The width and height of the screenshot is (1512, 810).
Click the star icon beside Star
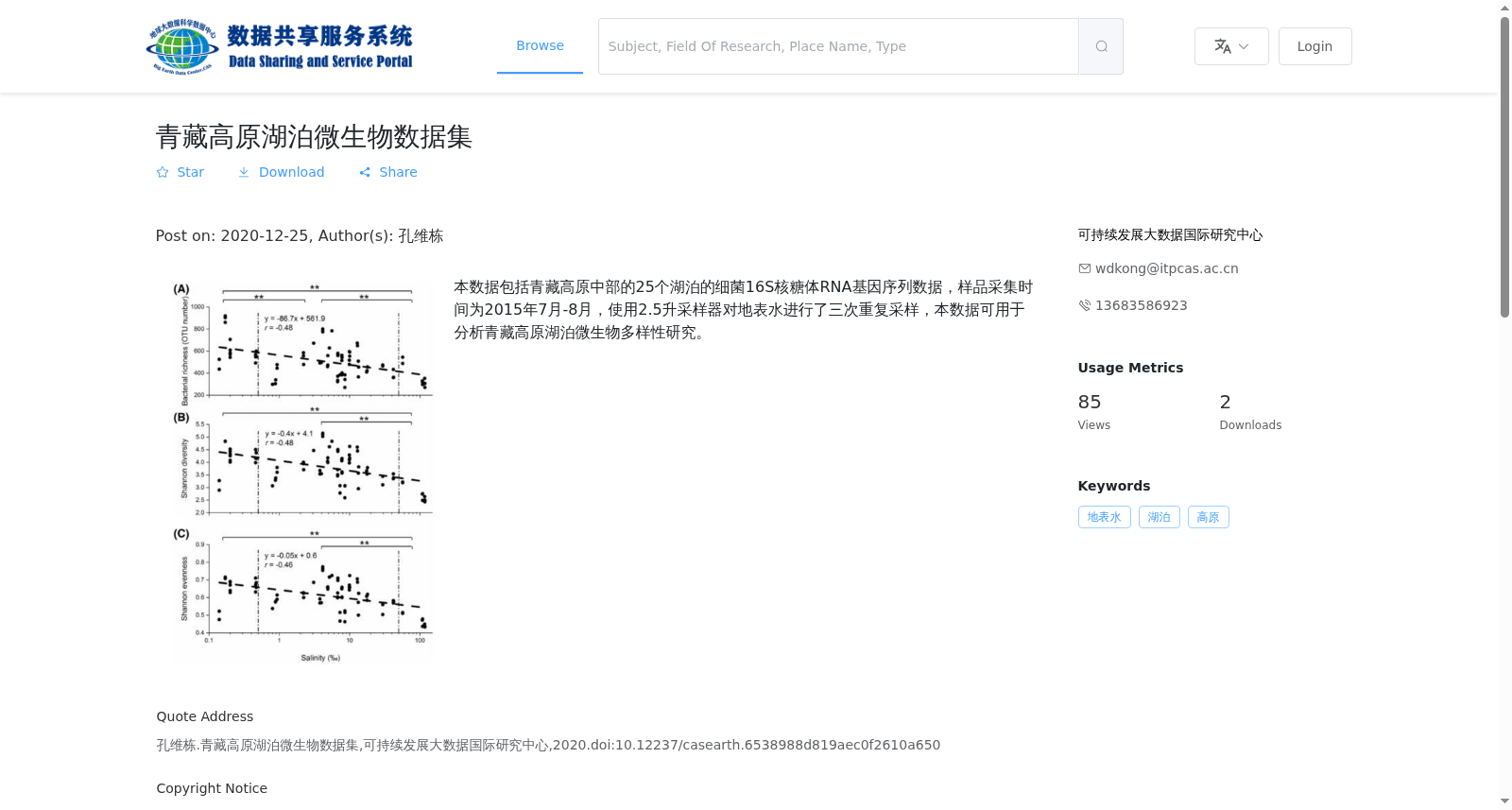point(163,172)
